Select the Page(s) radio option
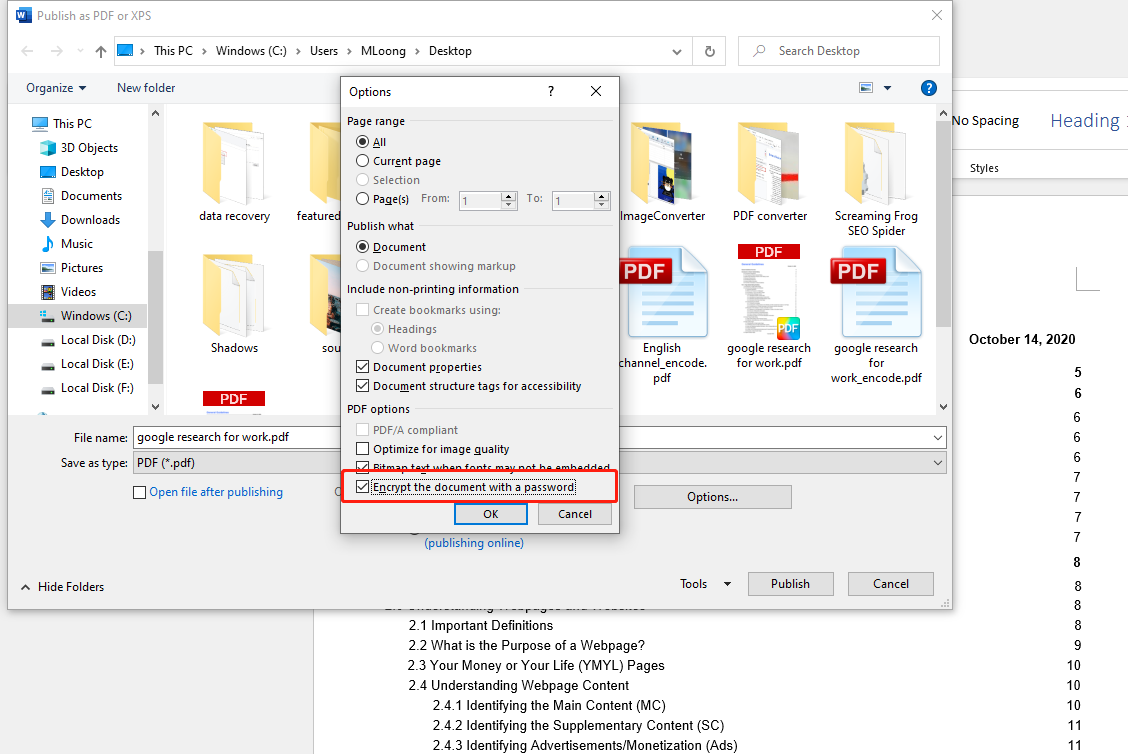The width and height of the screenshot is (1128, 754). (363, 199)
